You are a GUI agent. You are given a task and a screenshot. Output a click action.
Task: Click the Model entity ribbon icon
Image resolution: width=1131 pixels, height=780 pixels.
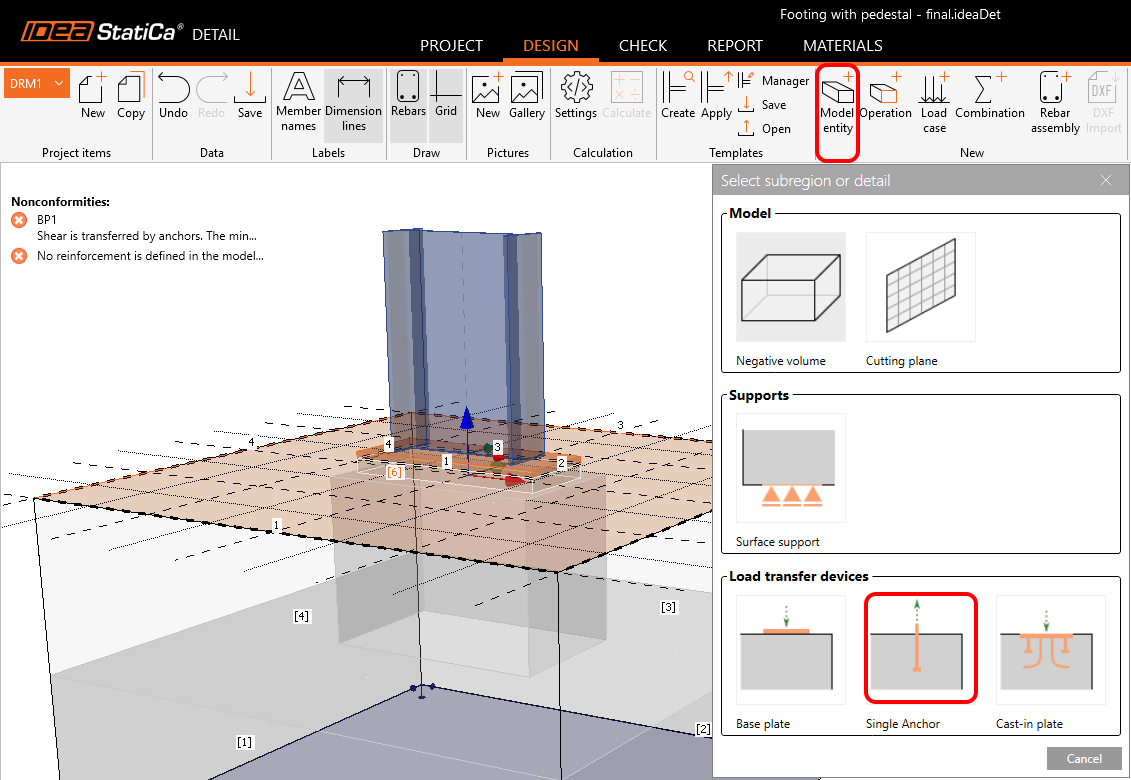tap(837, 103)
